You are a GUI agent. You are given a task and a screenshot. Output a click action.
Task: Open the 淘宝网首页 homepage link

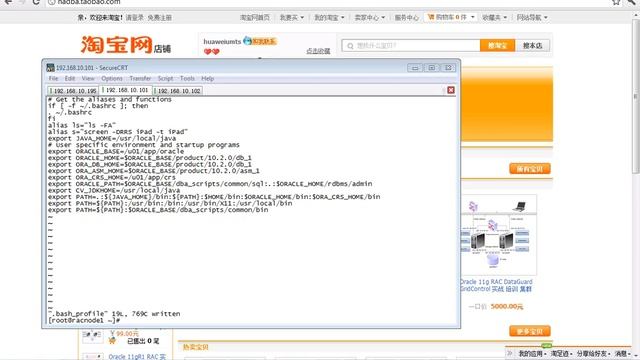(x=255, y=17)
